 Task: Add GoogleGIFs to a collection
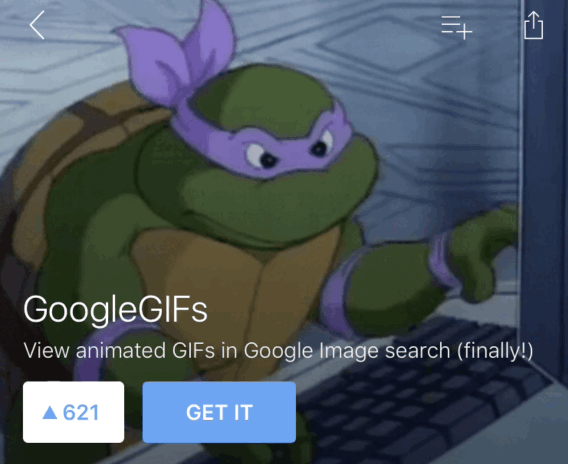coord(456,27)
